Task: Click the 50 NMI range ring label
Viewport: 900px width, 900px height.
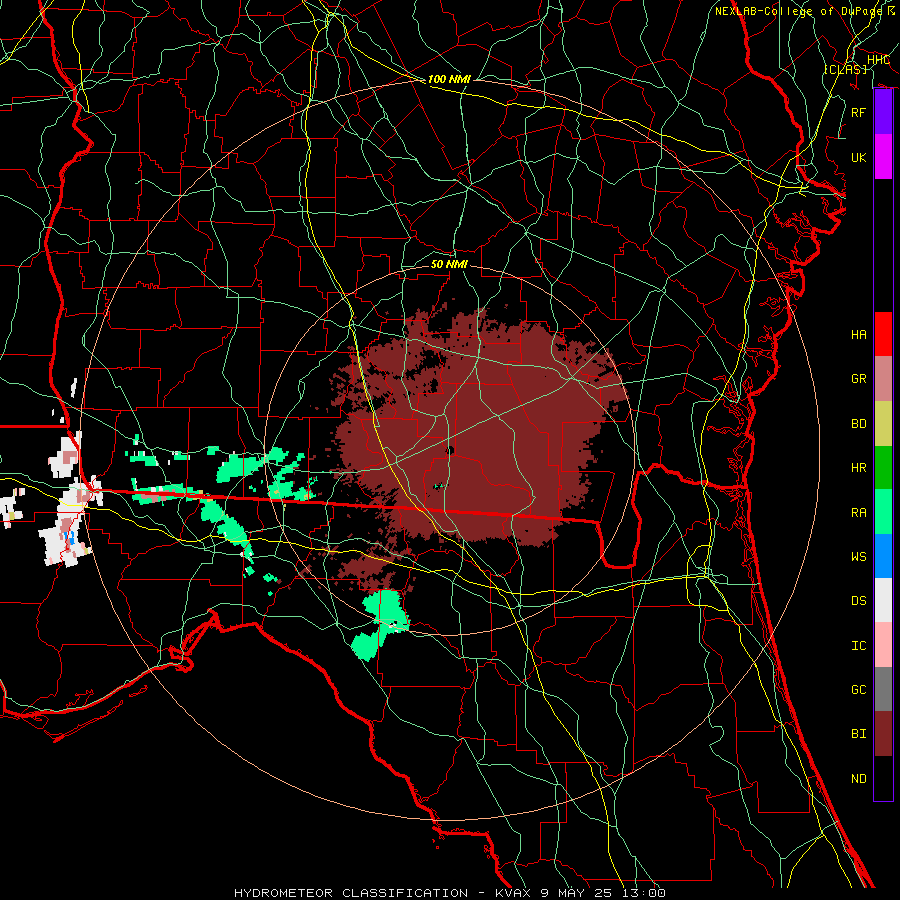Action: [x=449, y=264]
